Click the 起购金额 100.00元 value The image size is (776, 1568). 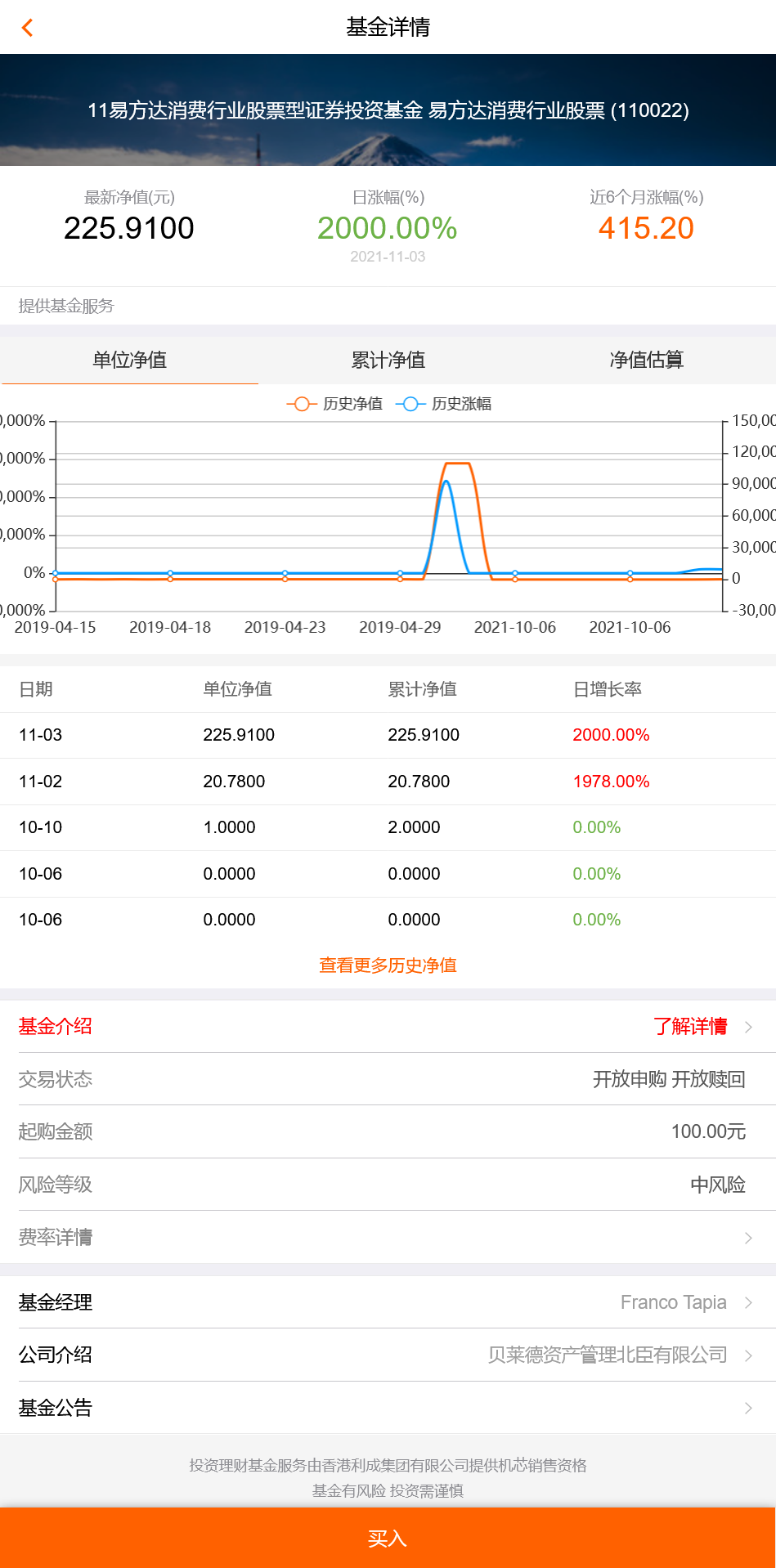708,1131
